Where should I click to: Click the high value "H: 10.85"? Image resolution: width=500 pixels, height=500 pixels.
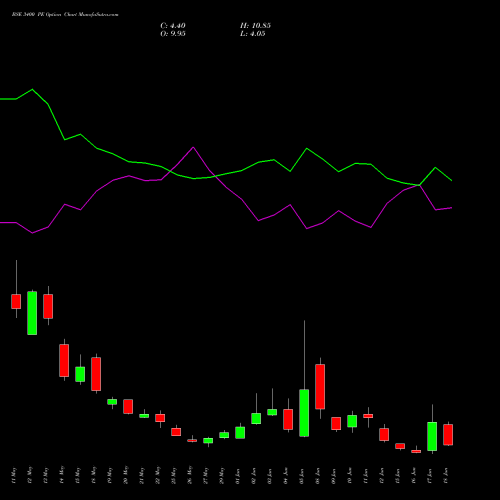[x=255, y=26]
